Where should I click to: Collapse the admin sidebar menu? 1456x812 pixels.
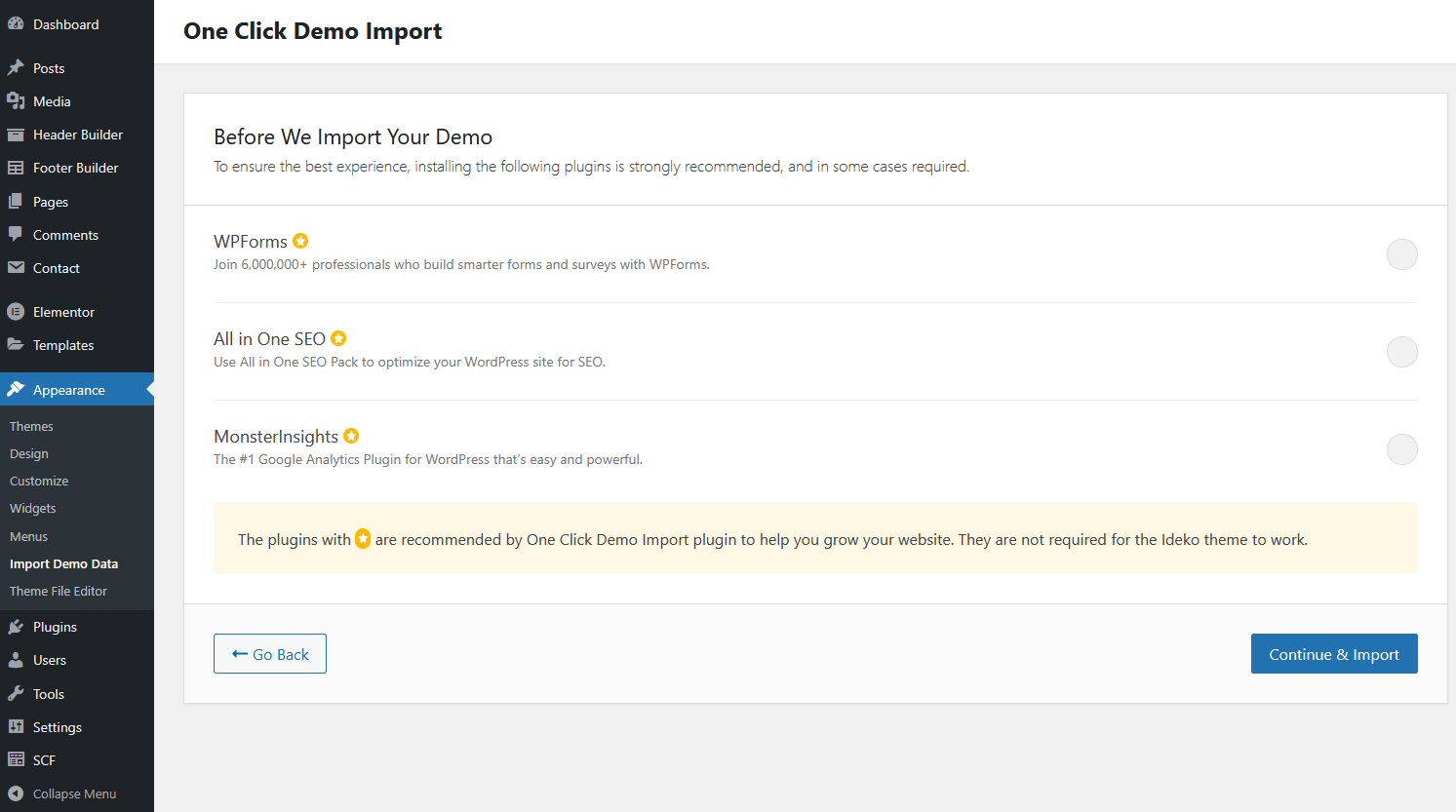(x=74, y=793)
